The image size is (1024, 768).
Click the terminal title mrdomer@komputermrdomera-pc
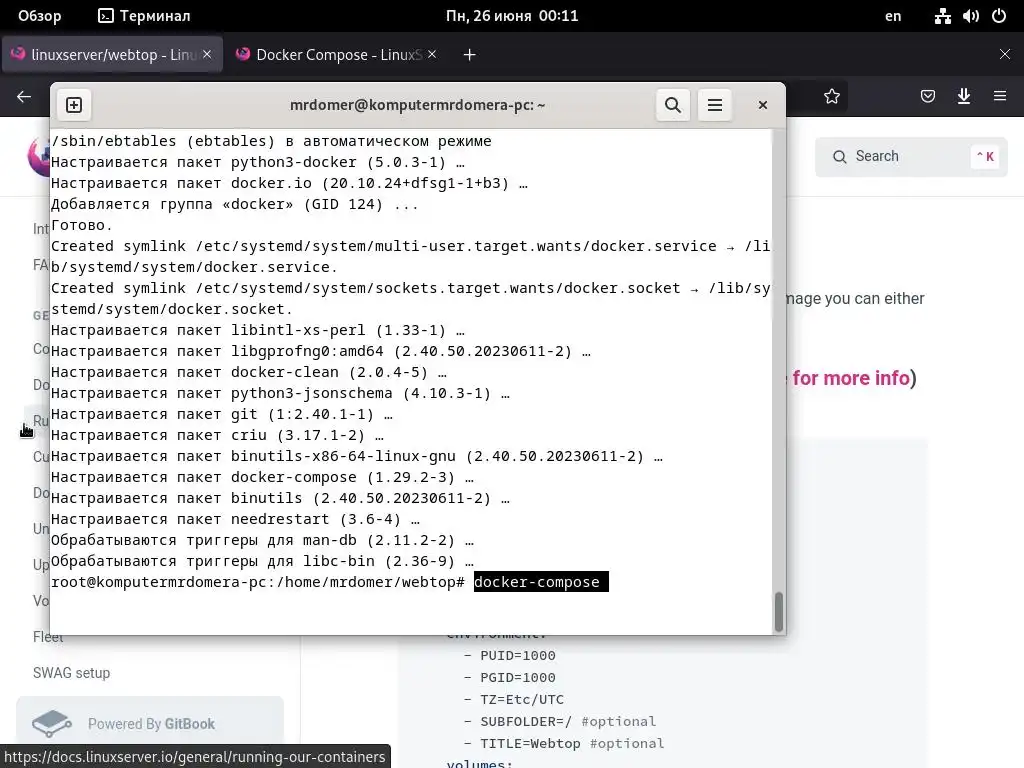417,105
